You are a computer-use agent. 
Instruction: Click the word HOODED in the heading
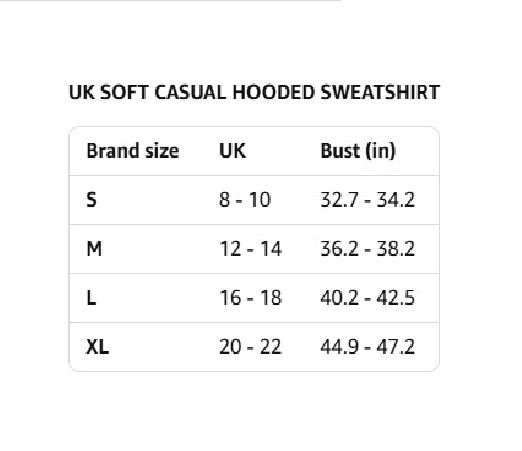click(273, 92)
